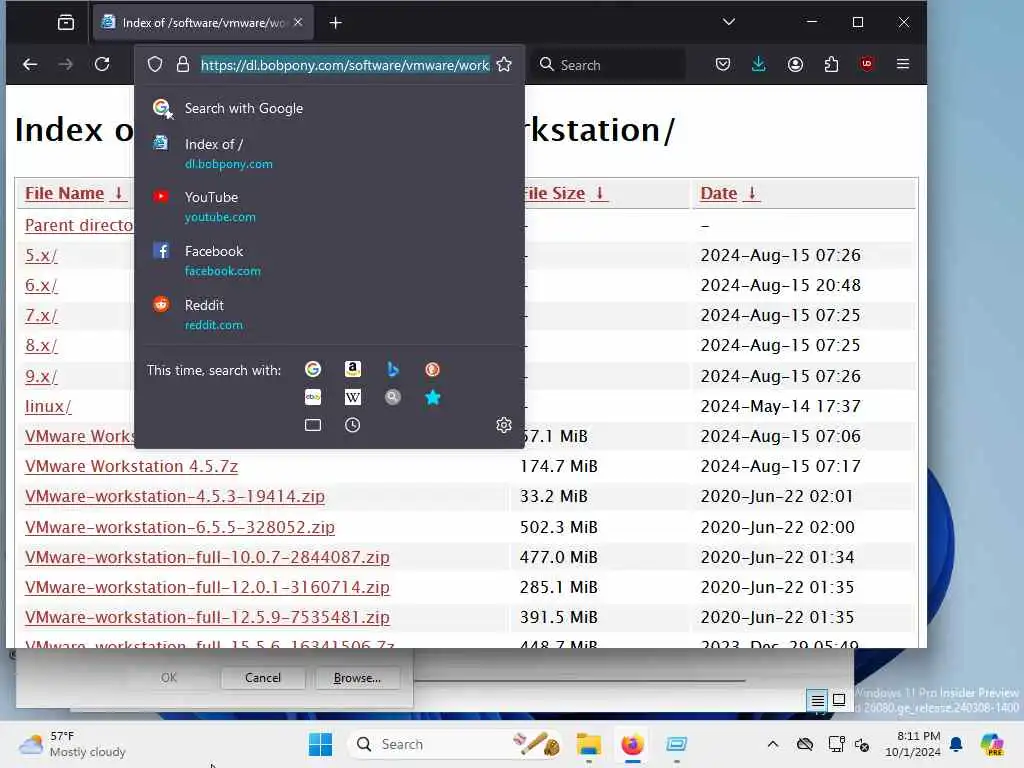Open the Extensions puzzle icon
This screenshot has height=768, width=1024.
[x=831, y=64]
